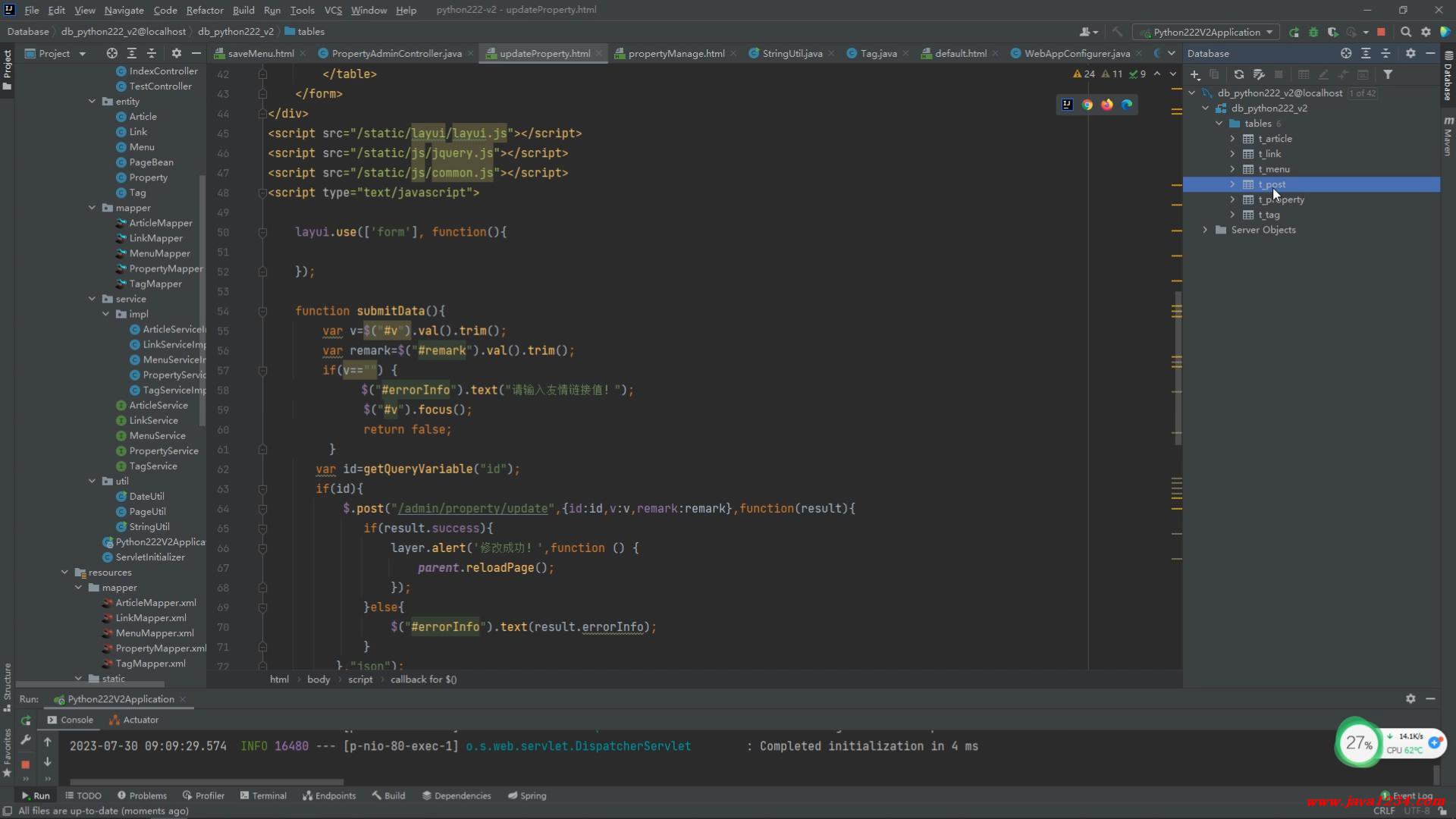The width and height of the screenshot is (1456, 819).
Task: Preview the page in Chrome browser
Action: click(x=1087, y=105)
